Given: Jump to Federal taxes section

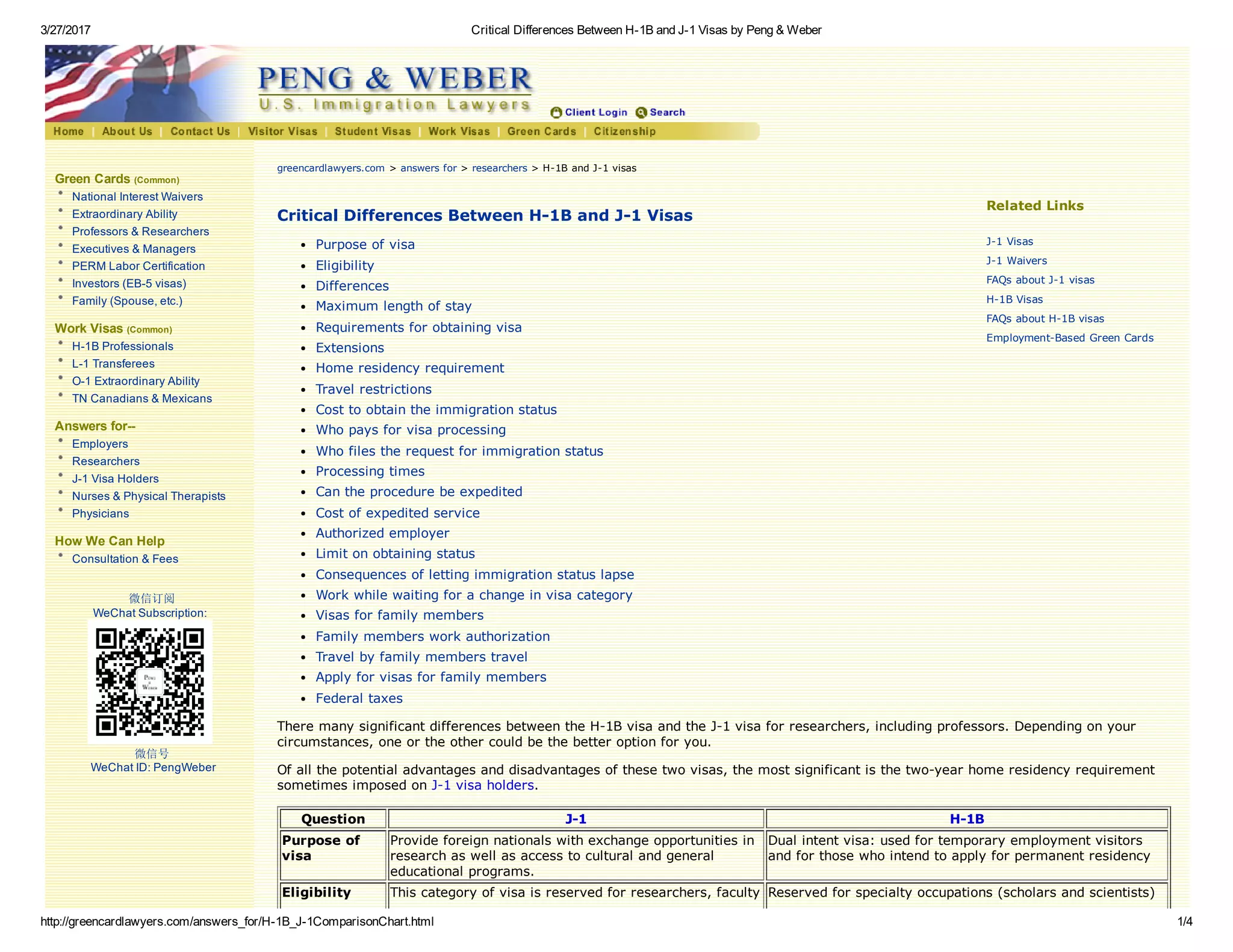Looking at the screenshot, I should point(359,698).
